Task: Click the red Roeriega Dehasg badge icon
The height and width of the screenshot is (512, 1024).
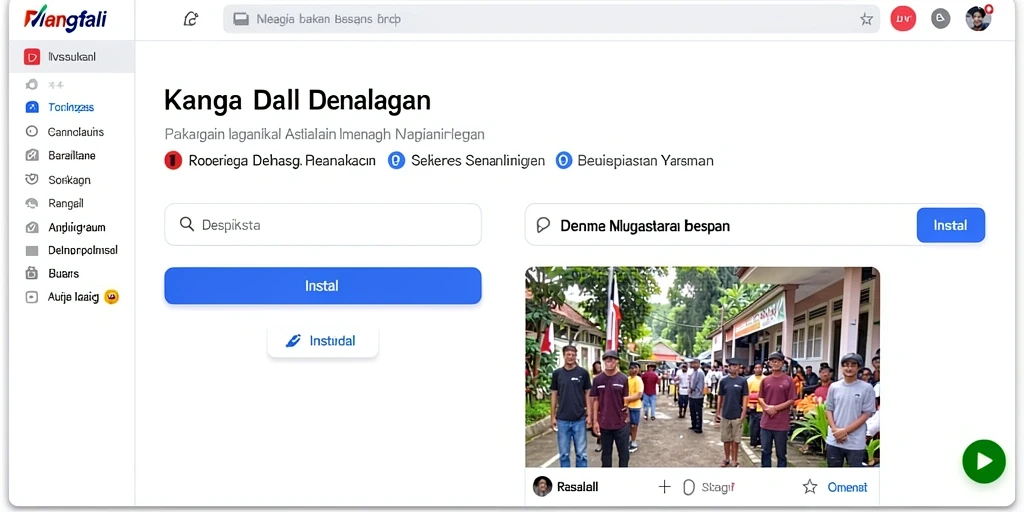Action: [x=173, y=161]
